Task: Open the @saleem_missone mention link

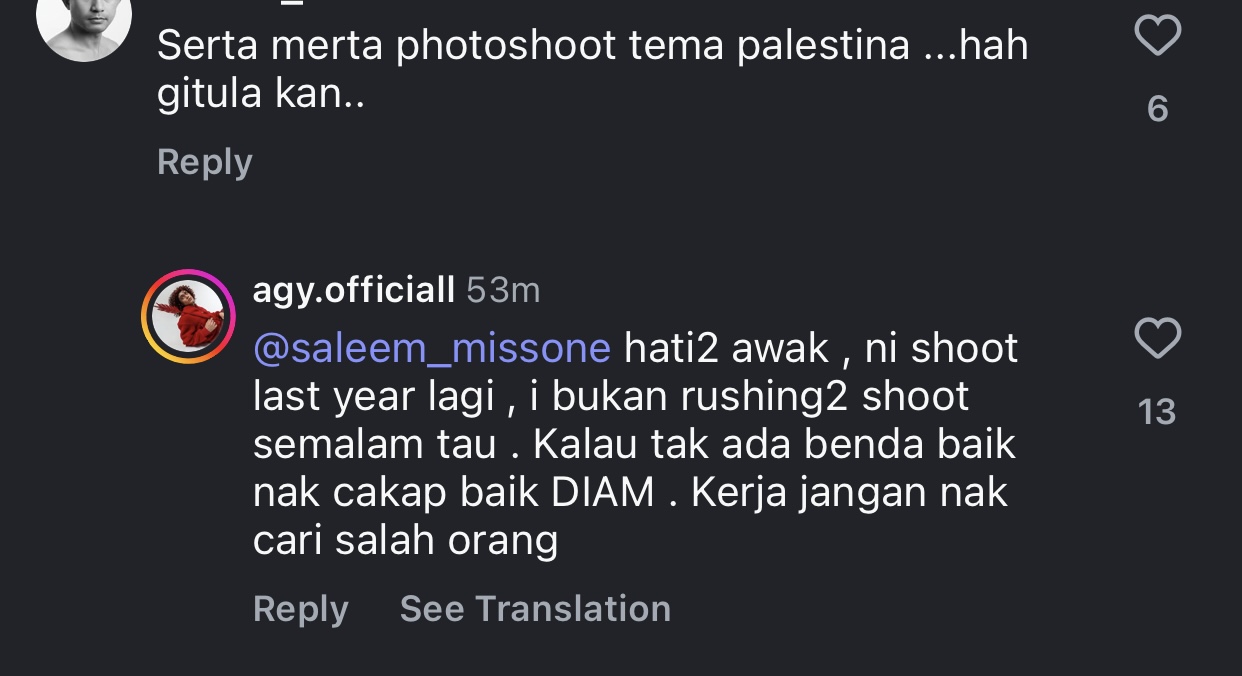Action: coord(431,348)
